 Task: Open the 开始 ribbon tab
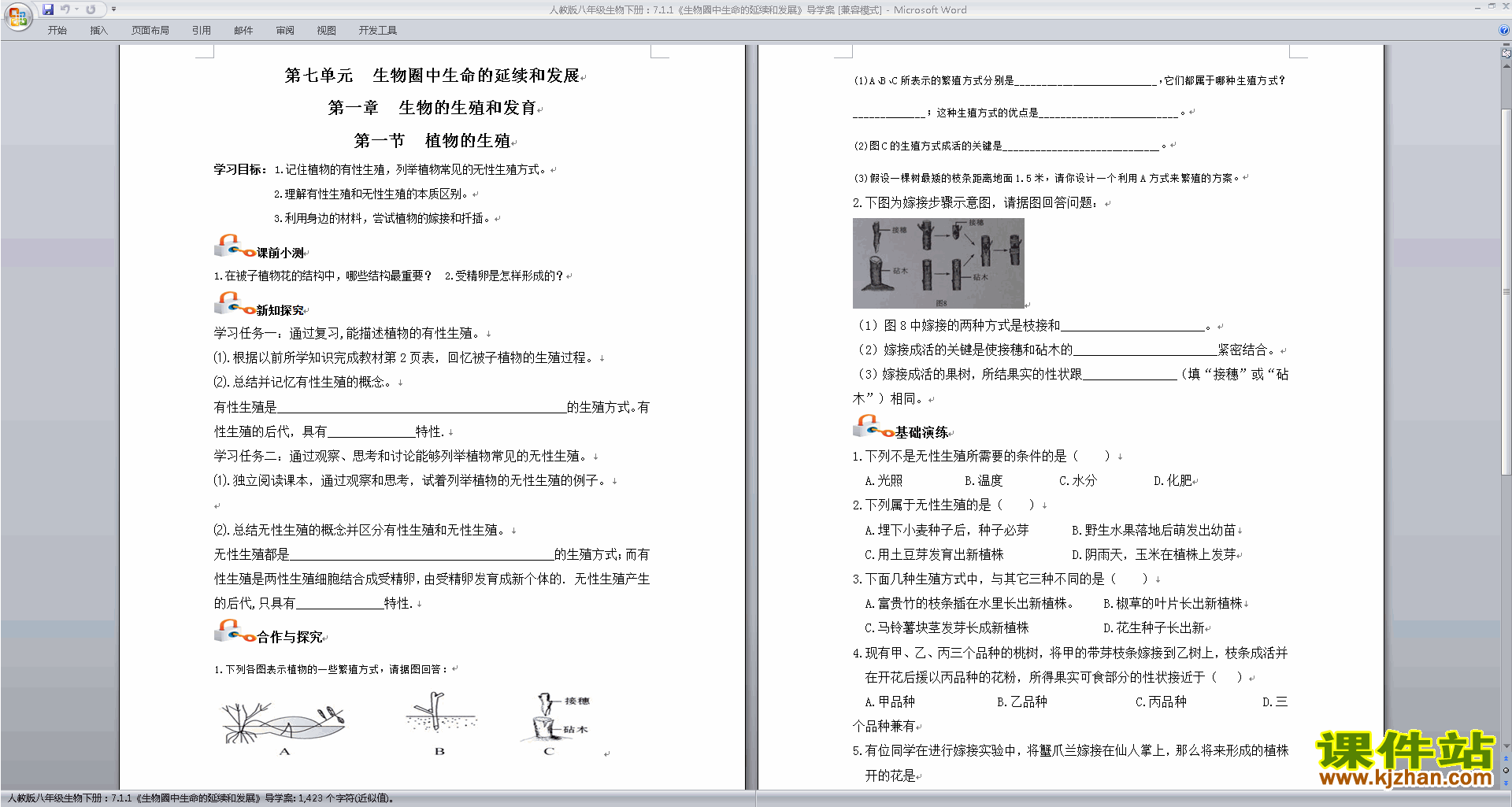point(57,31)
